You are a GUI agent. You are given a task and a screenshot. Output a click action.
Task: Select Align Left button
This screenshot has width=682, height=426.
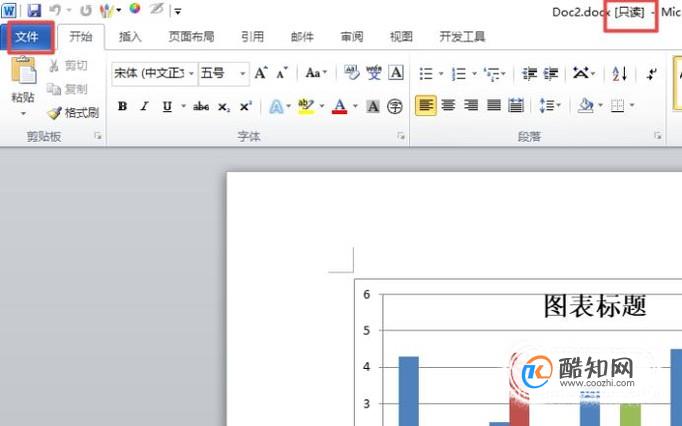coord(426,106)
